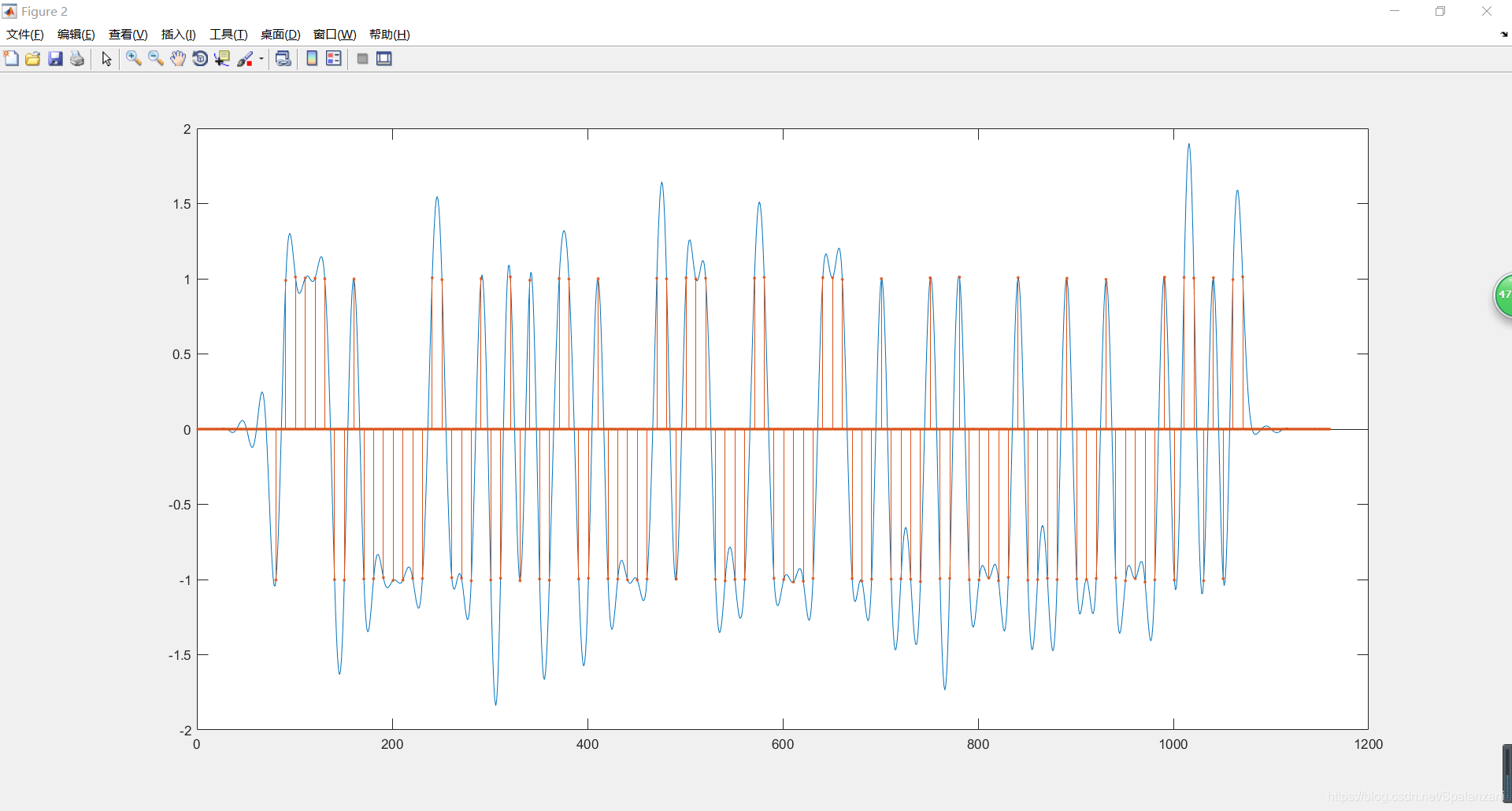
Task: Select the Brush data tool
Action: [246, 59]
